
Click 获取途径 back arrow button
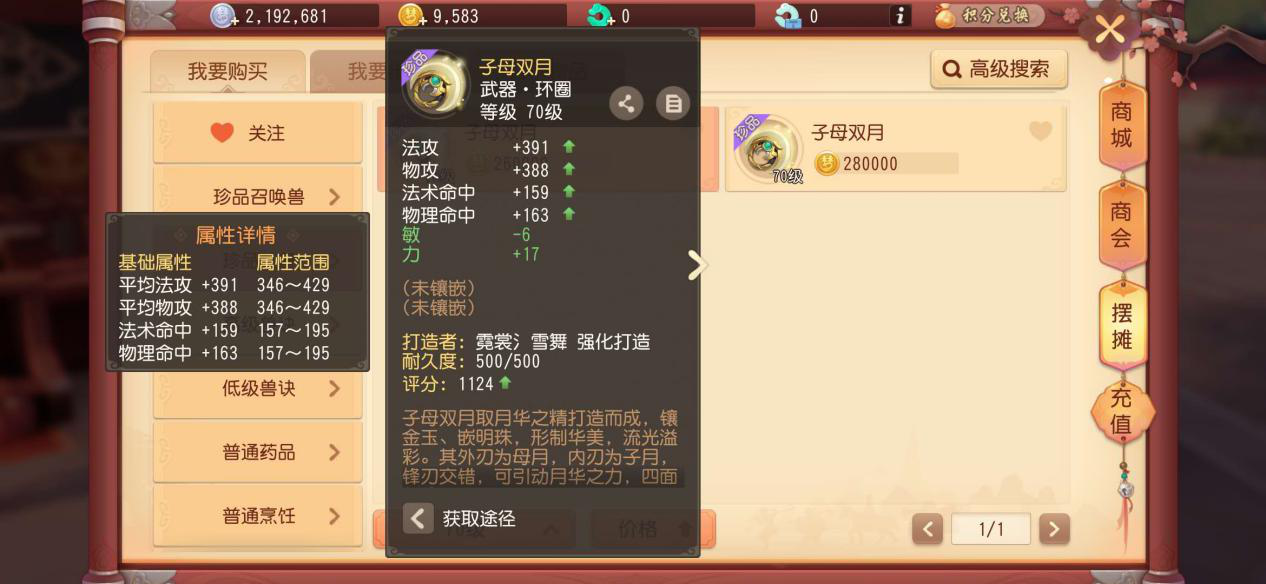[418, 518]
